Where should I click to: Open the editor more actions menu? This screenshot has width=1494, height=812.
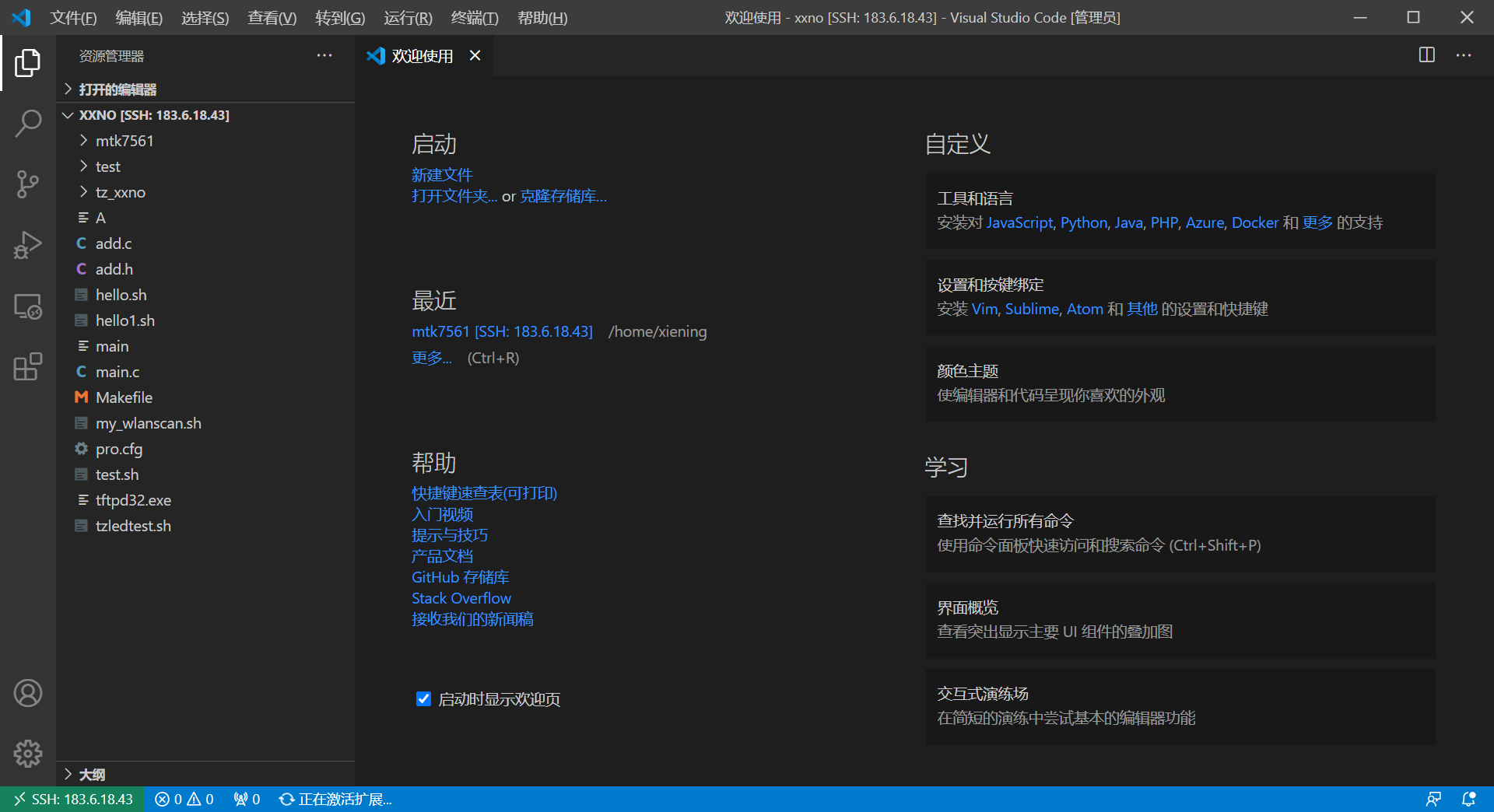pyautogui.click(x=1464, y=55)
